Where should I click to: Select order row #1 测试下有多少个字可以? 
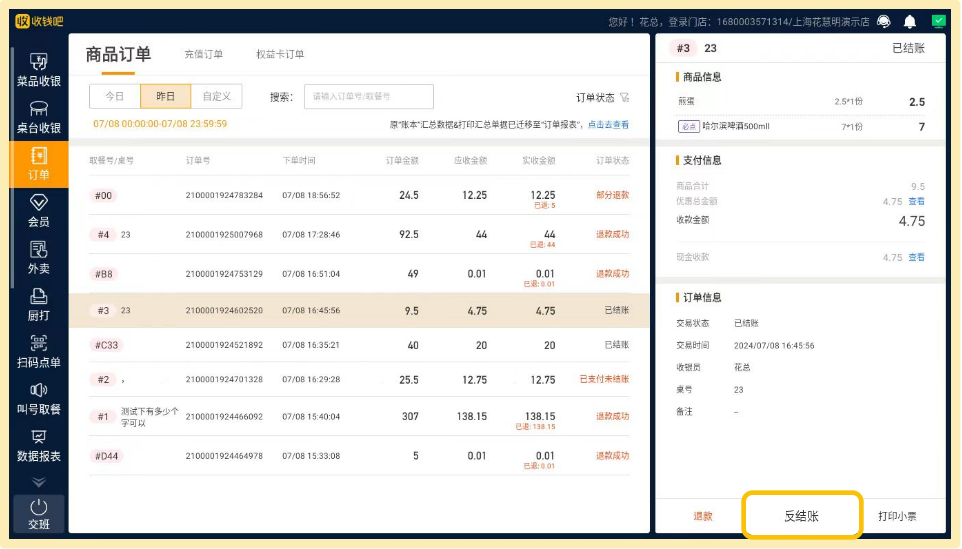coord(359,417)
